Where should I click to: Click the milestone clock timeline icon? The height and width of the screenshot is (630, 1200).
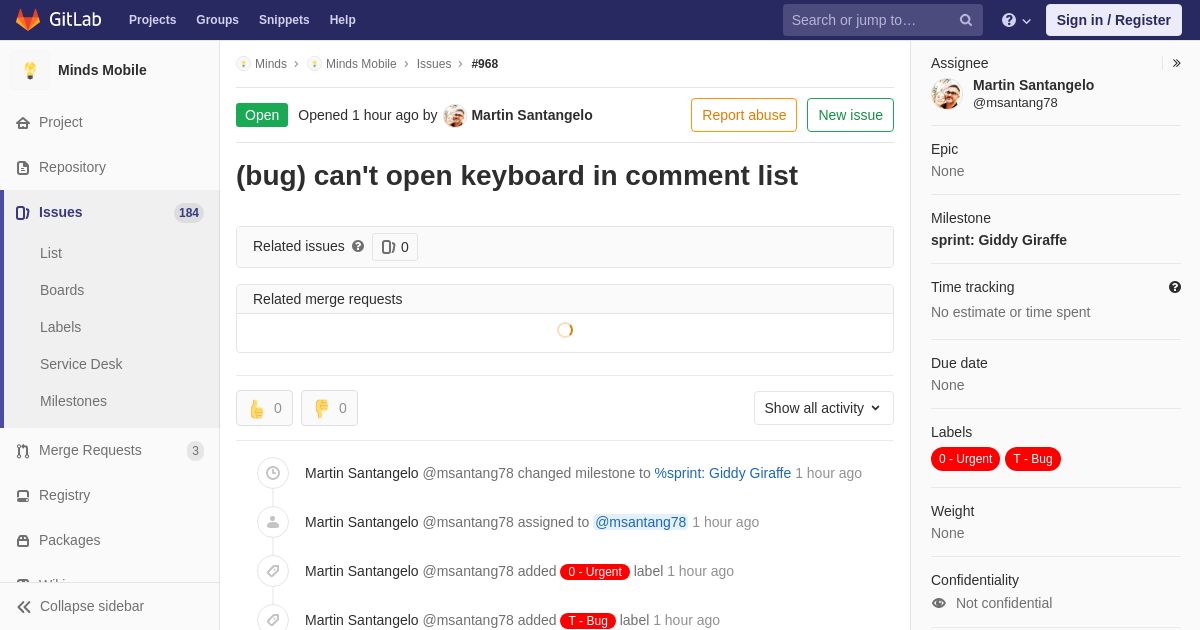(x=273, y=473)
